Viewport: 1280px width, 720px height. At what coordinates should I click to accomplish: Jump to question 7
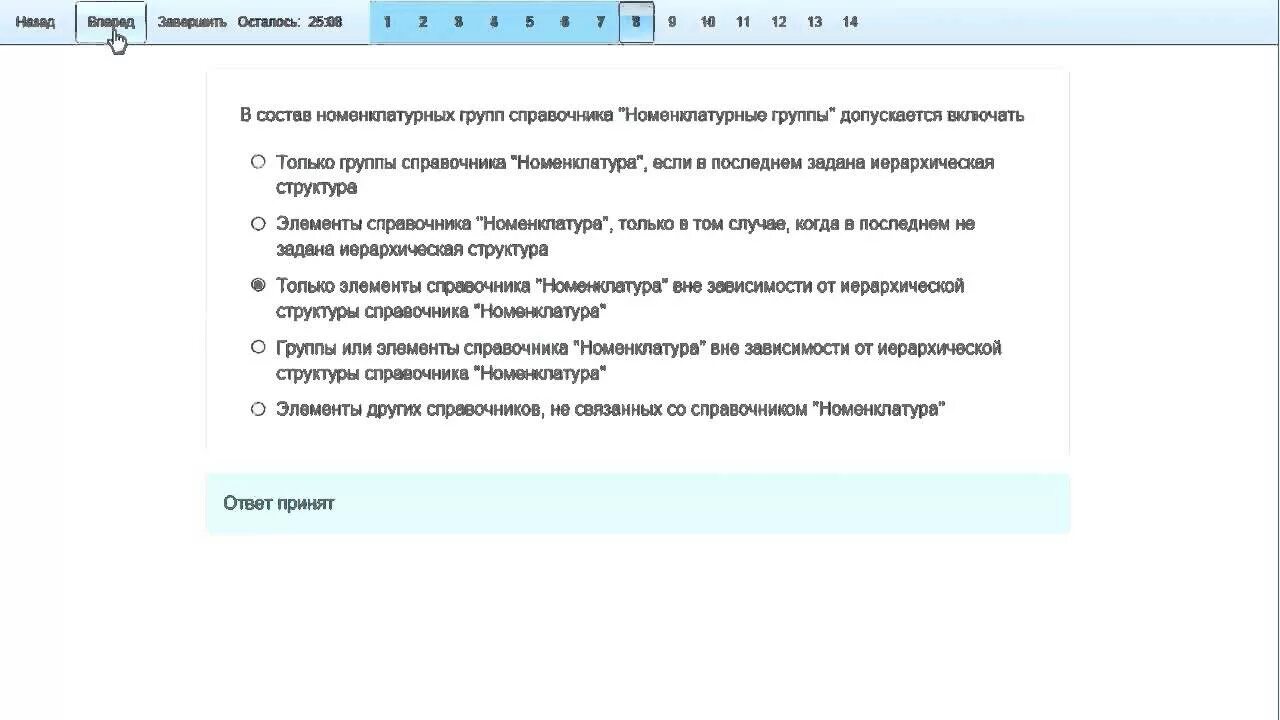click(600, 22)
